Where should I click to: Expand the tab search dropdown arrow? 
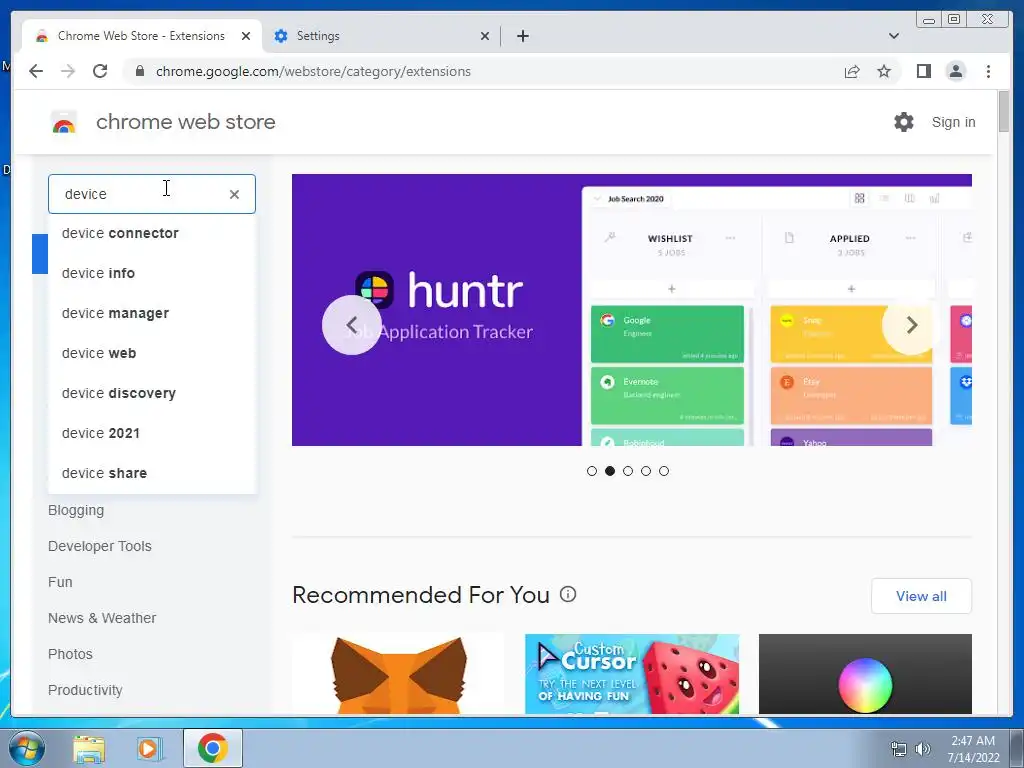point(893,36)
